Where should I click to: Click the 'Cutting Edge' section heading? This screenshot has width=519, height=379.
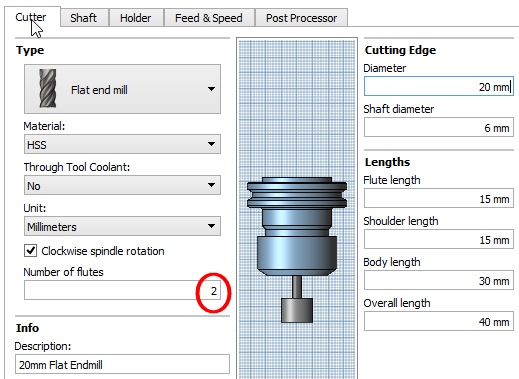pyautogui.click(x=400, y=50)
